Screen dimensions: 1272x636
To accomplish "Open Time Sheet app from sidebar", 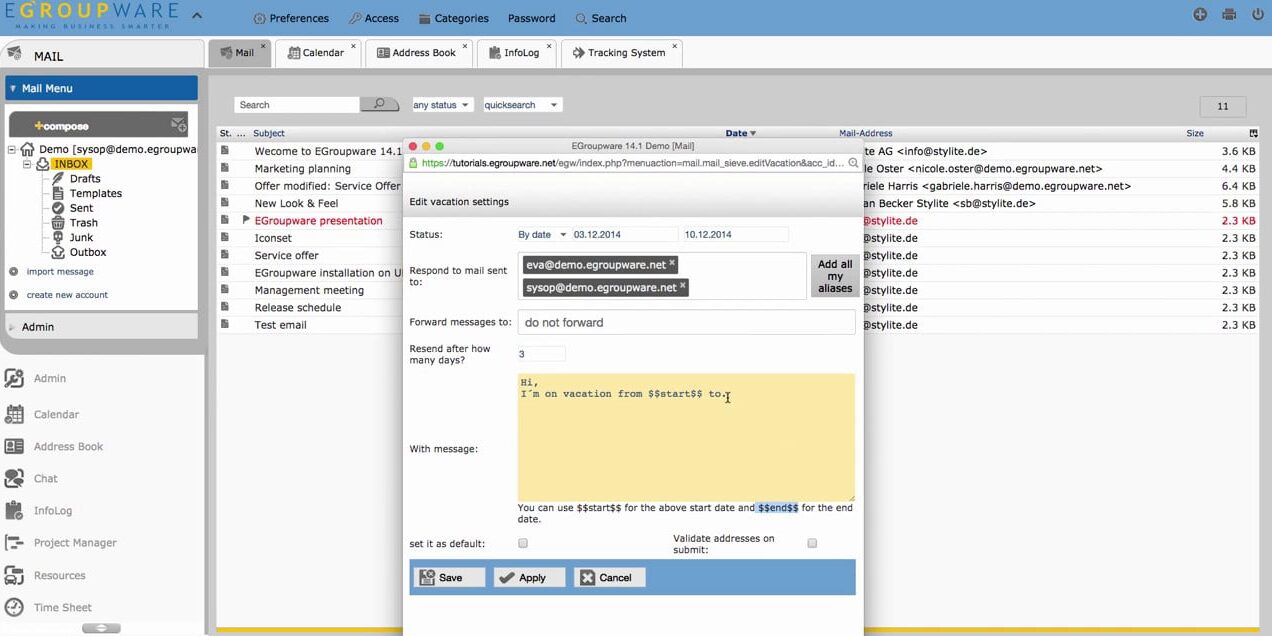I will (x=62, y=607).
